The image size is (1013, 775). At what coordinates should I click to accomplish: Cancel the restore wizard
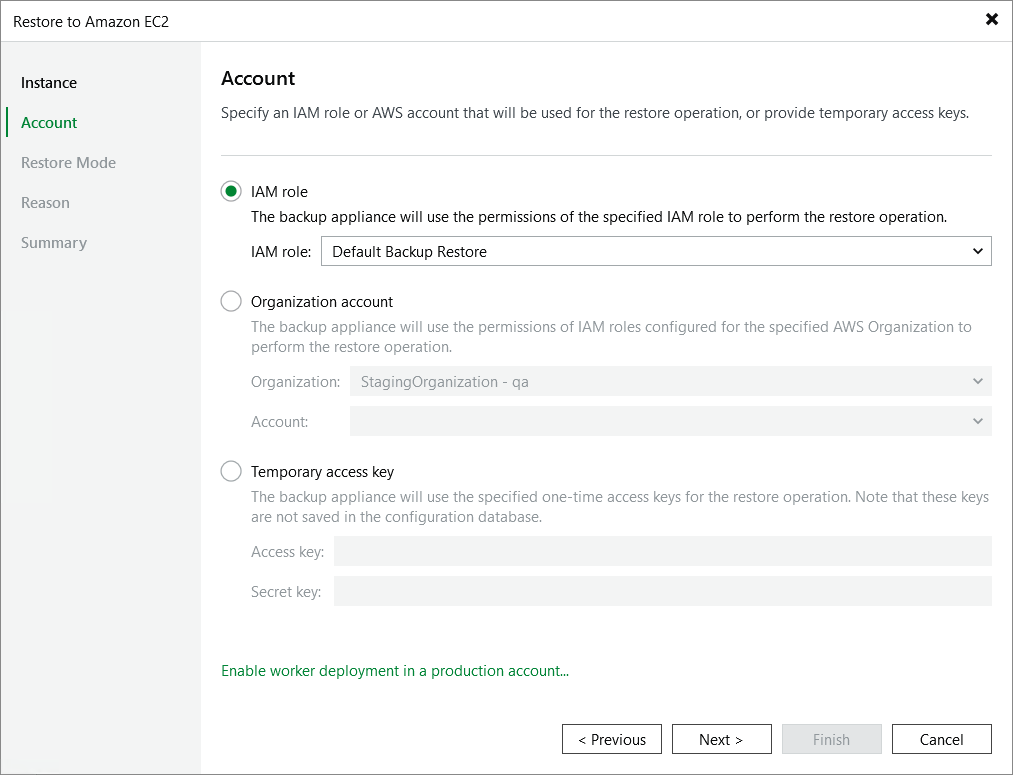pyautogui.click(x=941, y=739)
